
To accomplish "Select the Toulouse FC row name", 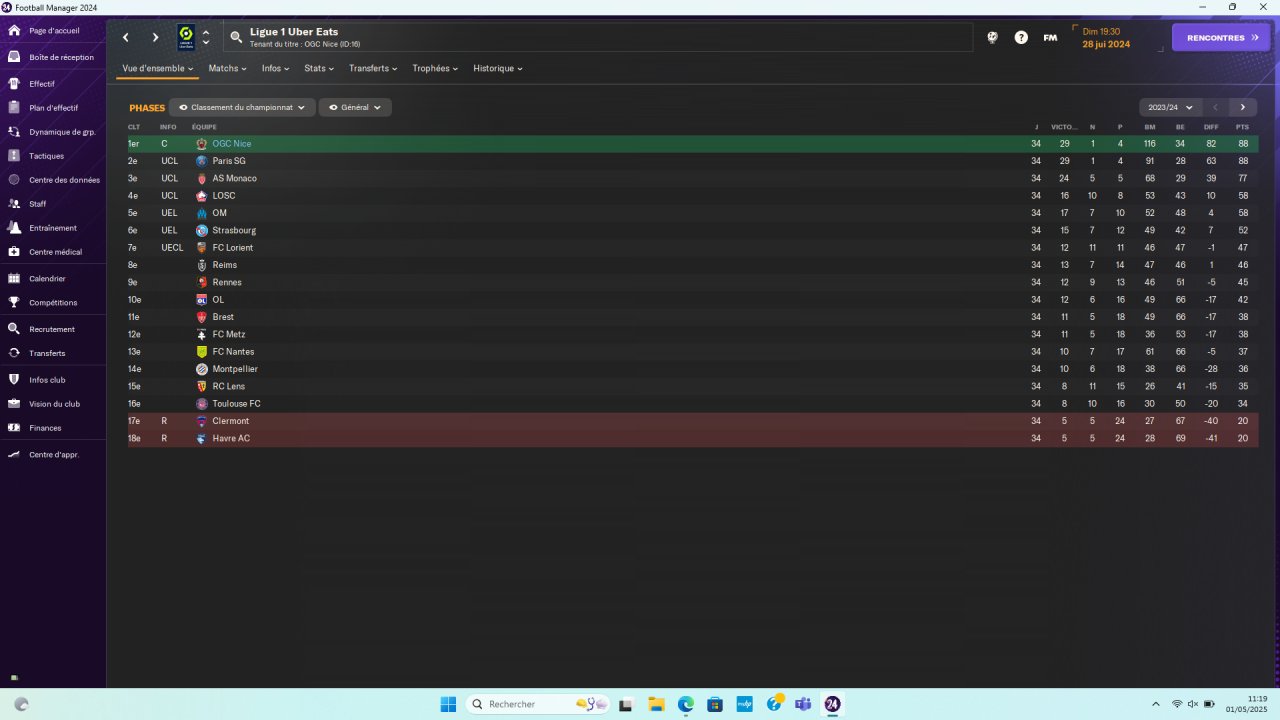I will click(x=236, y=404).
